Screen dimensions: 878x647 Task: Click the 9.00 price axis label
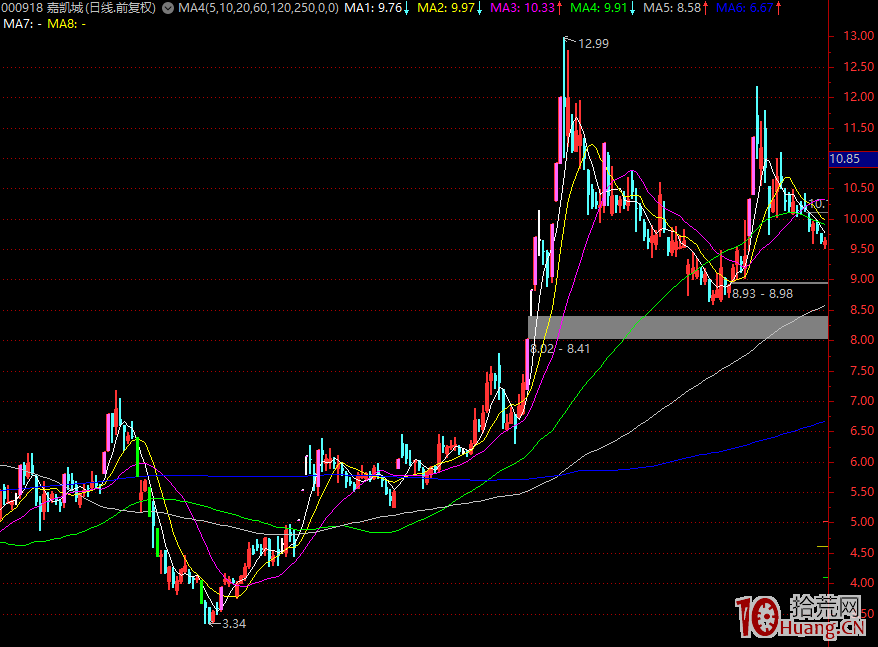point(862,279)
